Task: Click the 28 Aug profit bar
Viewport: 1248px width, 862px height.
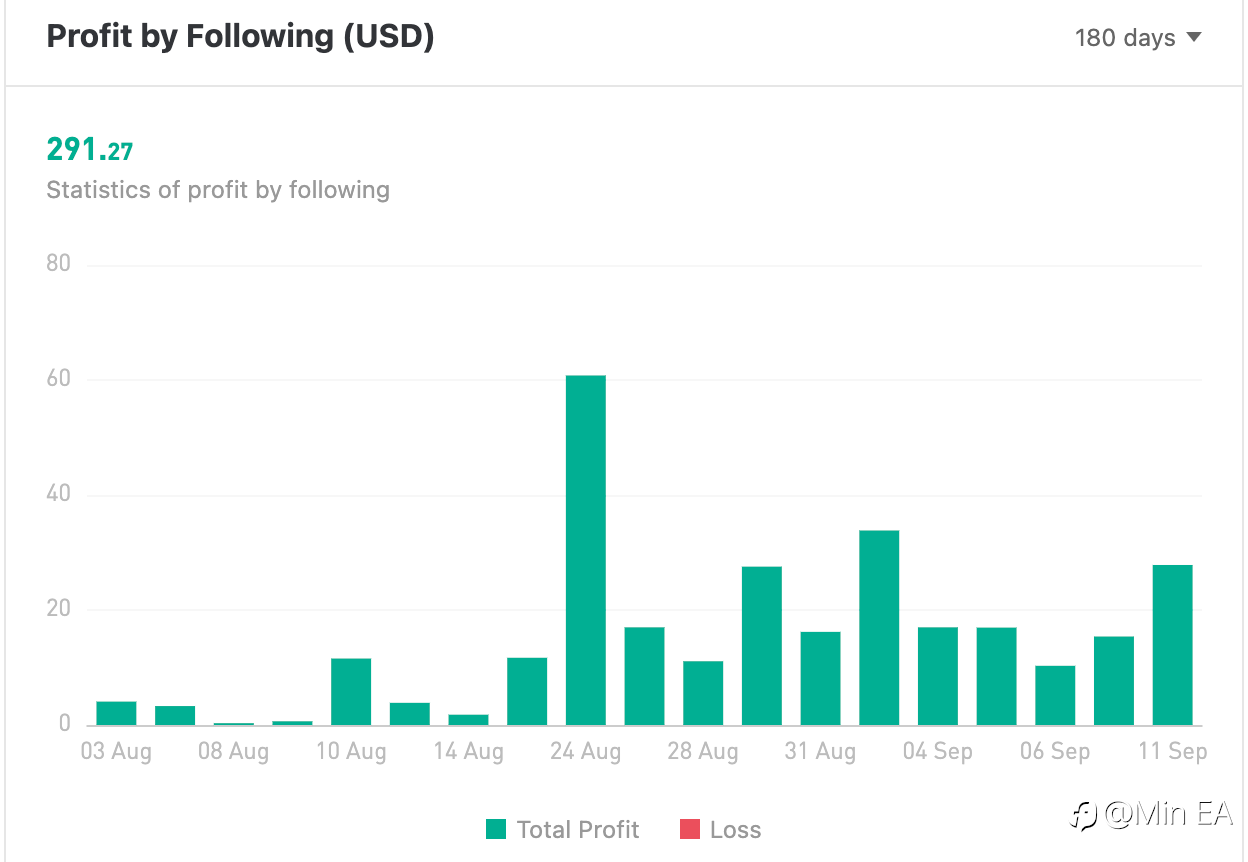Action: coord(703,693)
